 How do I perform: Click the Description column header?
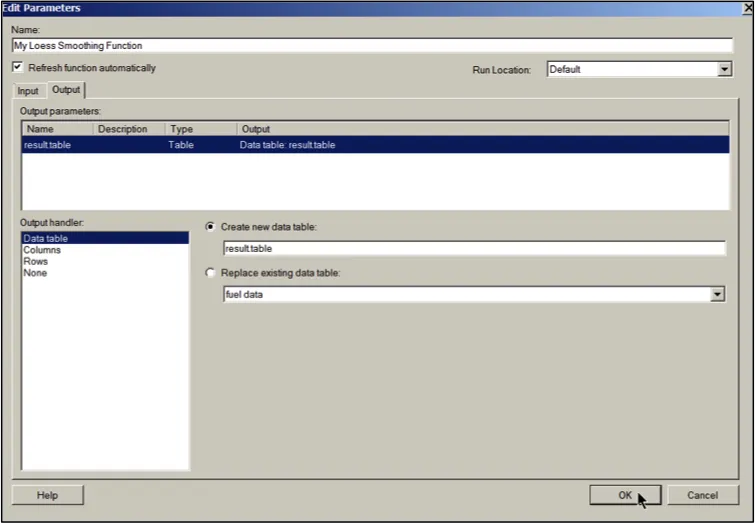click(129, 129)
